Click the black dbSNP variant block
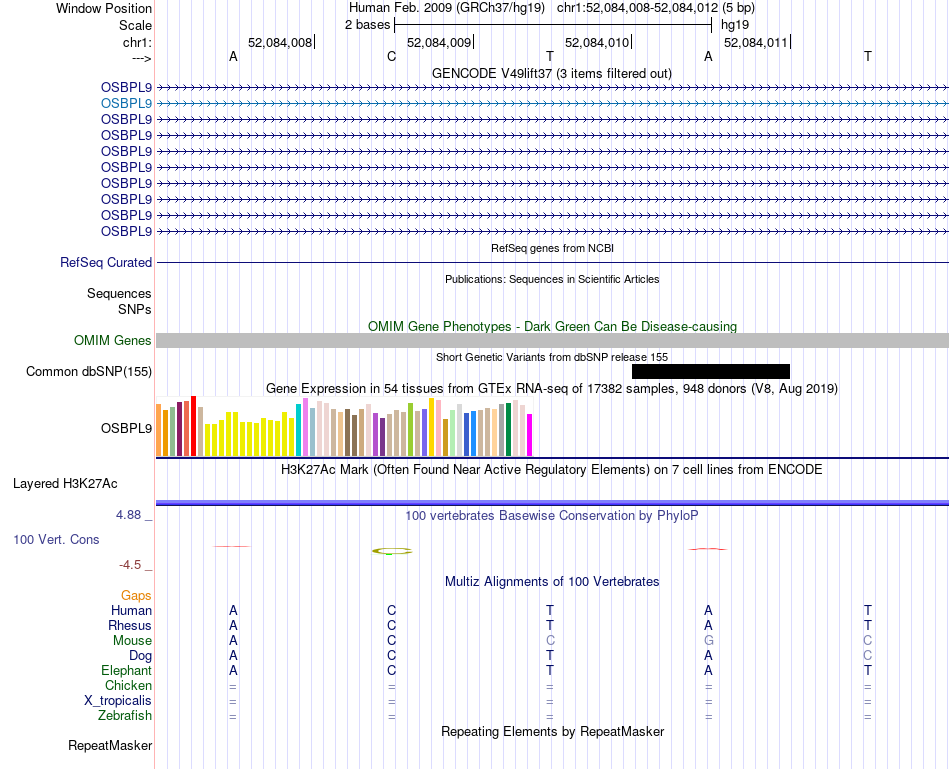This screenshot has height=769, width=950. (x=711, y=371)
